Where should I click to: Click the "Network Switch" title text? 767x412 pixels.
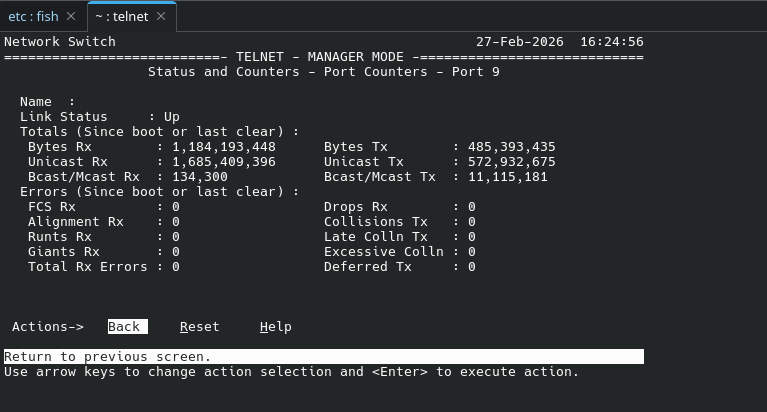(60, 42)
